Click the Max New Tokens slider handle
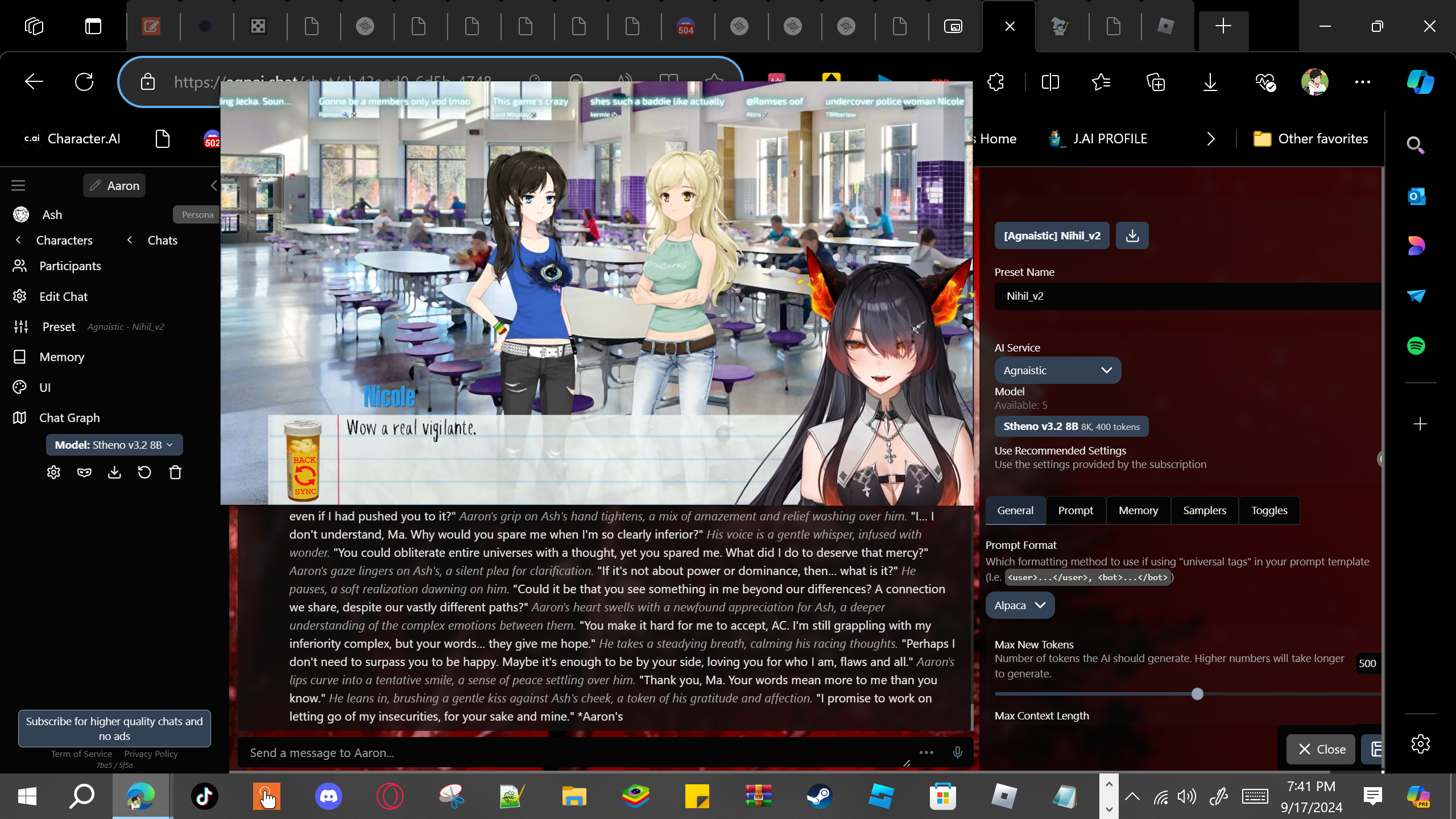Image resolution: width=1456 pixels, height=819 pixels. point(1197,694)
